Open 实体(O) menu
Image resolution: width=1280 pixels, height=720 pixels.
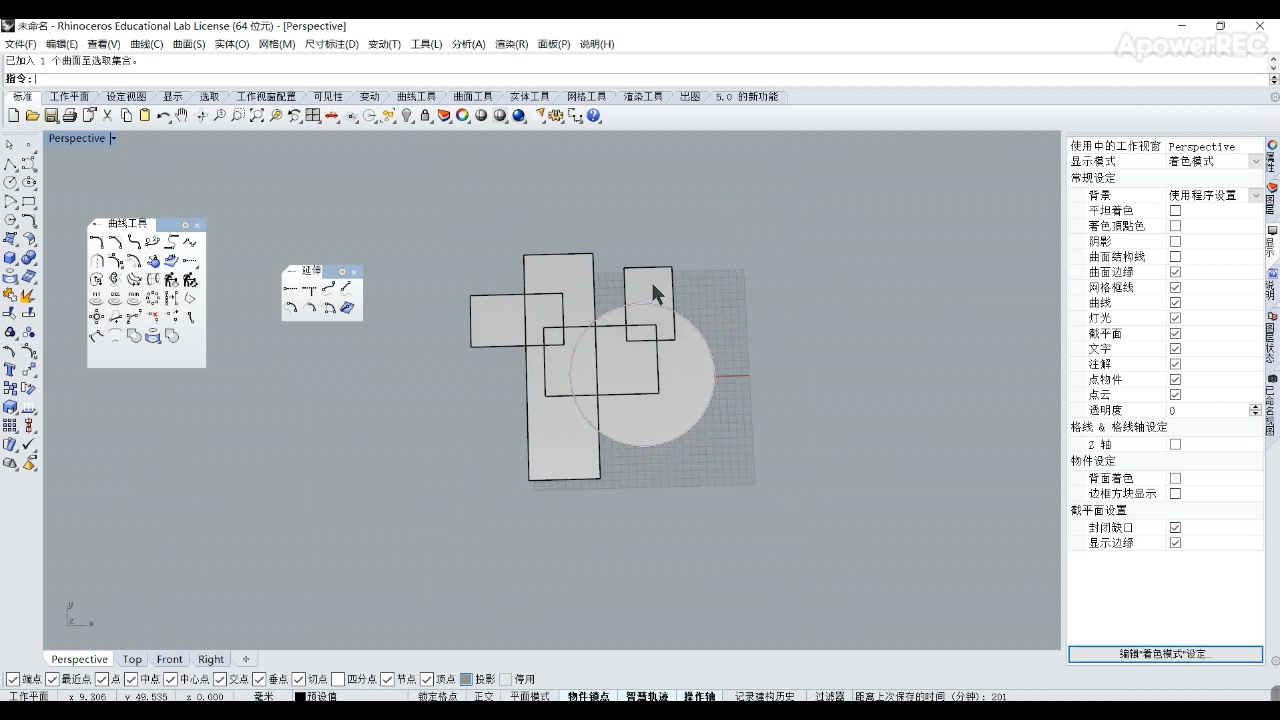point(231,44)
